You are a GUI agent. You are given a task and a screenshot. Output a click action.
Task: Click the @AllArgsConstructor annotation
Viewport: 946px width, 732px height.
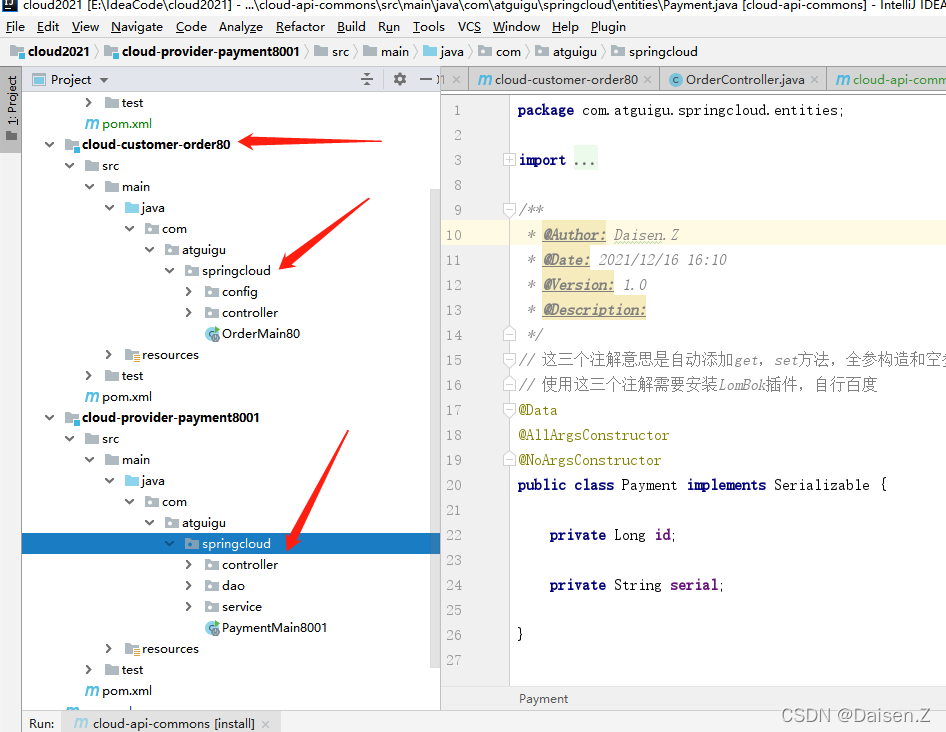[x=593, y=435]
